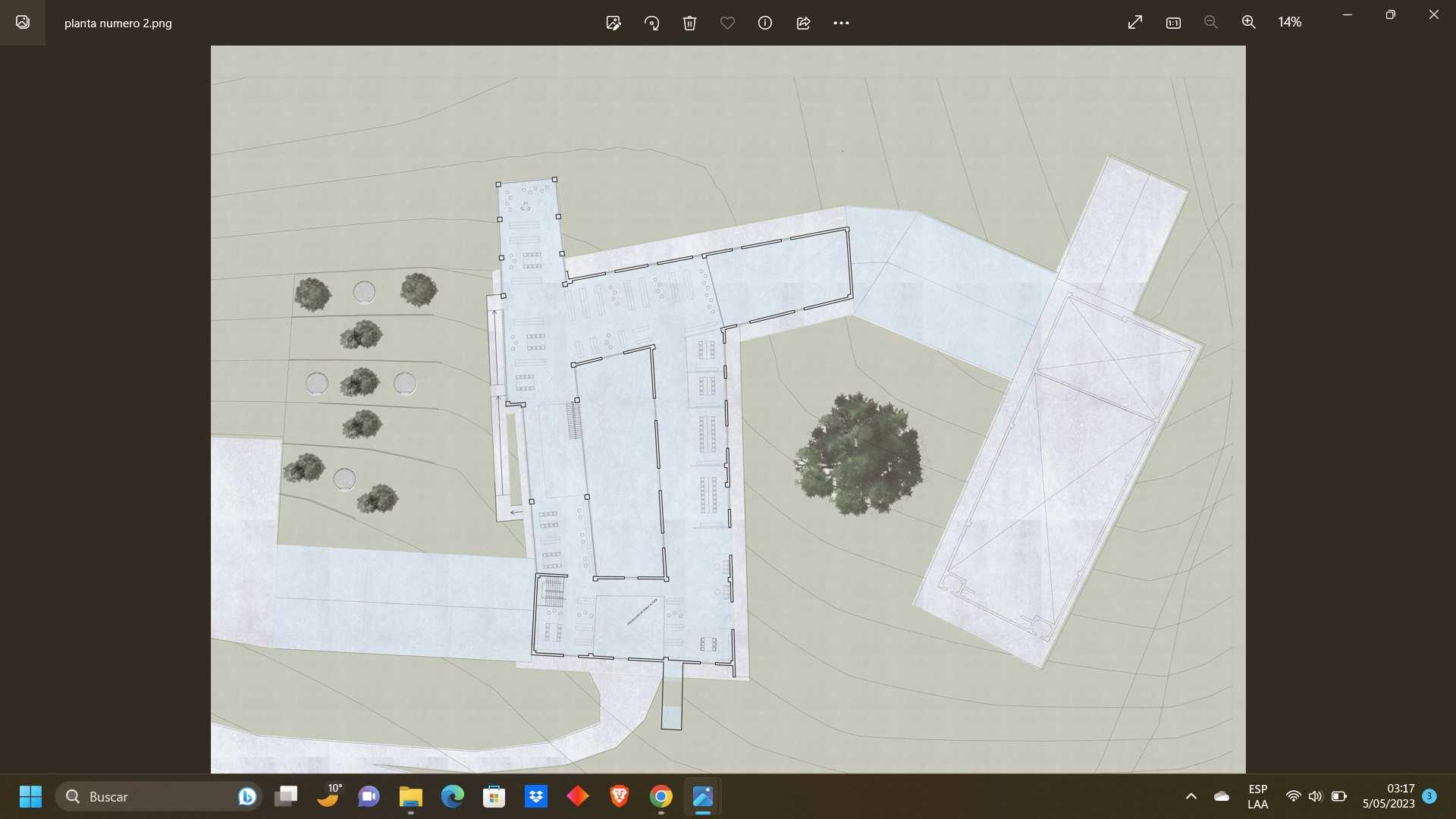Open the Windows Start menu
The height and width of the screenshot is (819, 1456).
click(x=30, y=796)
